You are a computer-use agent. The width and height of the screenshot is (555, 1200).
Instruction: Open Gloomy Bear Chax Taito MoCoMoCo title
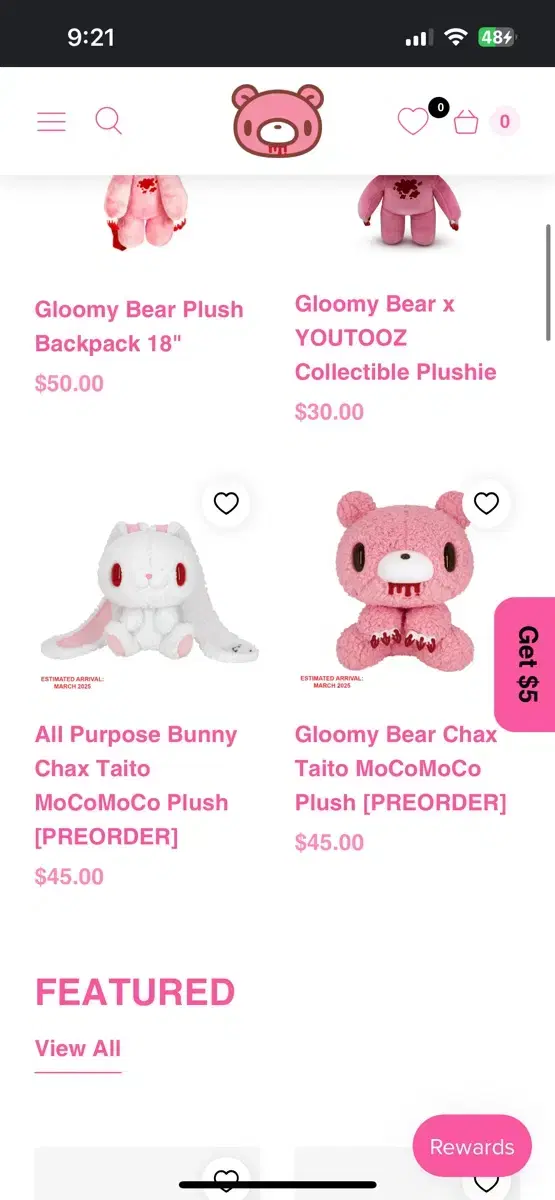point(401,768)
